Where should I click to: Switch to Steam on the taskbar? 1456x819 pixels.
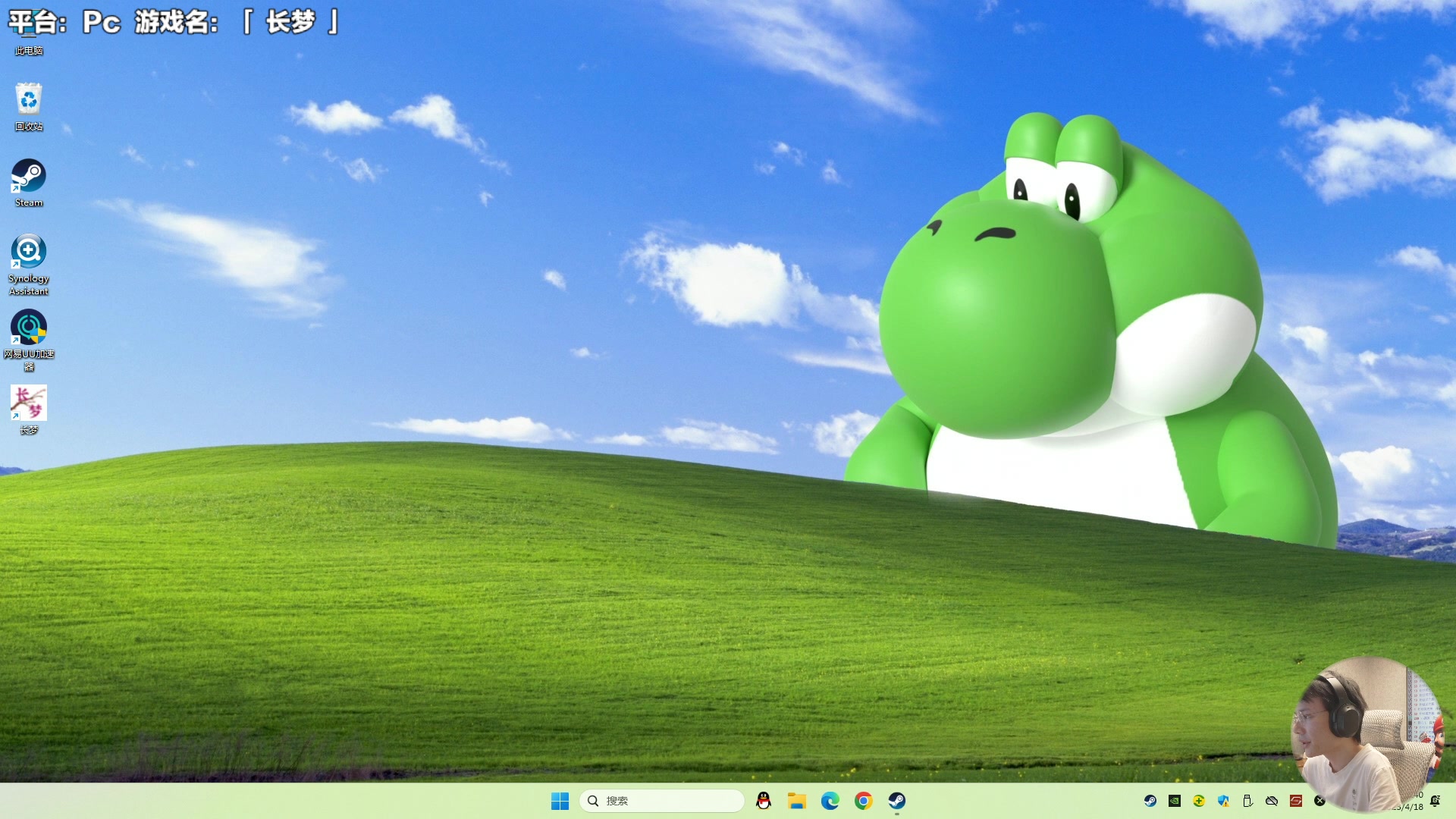(897, 801)
